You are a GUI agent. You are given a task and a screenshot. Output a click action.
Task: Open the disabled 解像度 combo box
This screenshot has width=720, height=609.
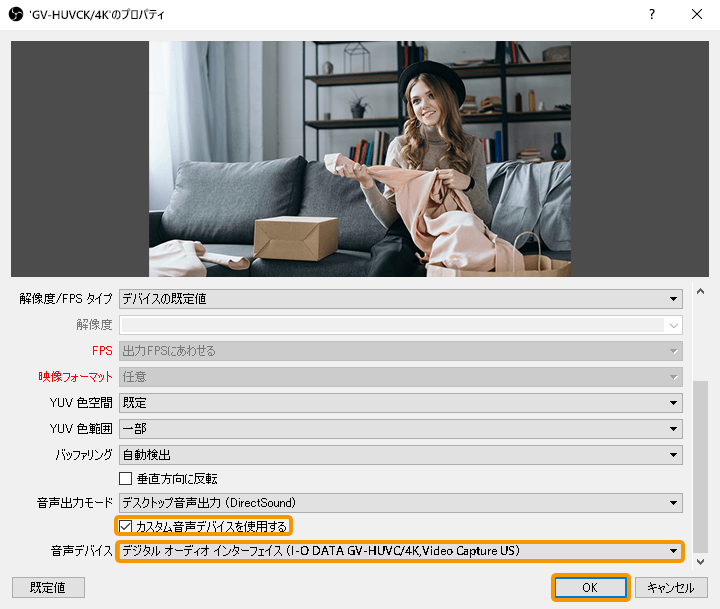point(400,325)
